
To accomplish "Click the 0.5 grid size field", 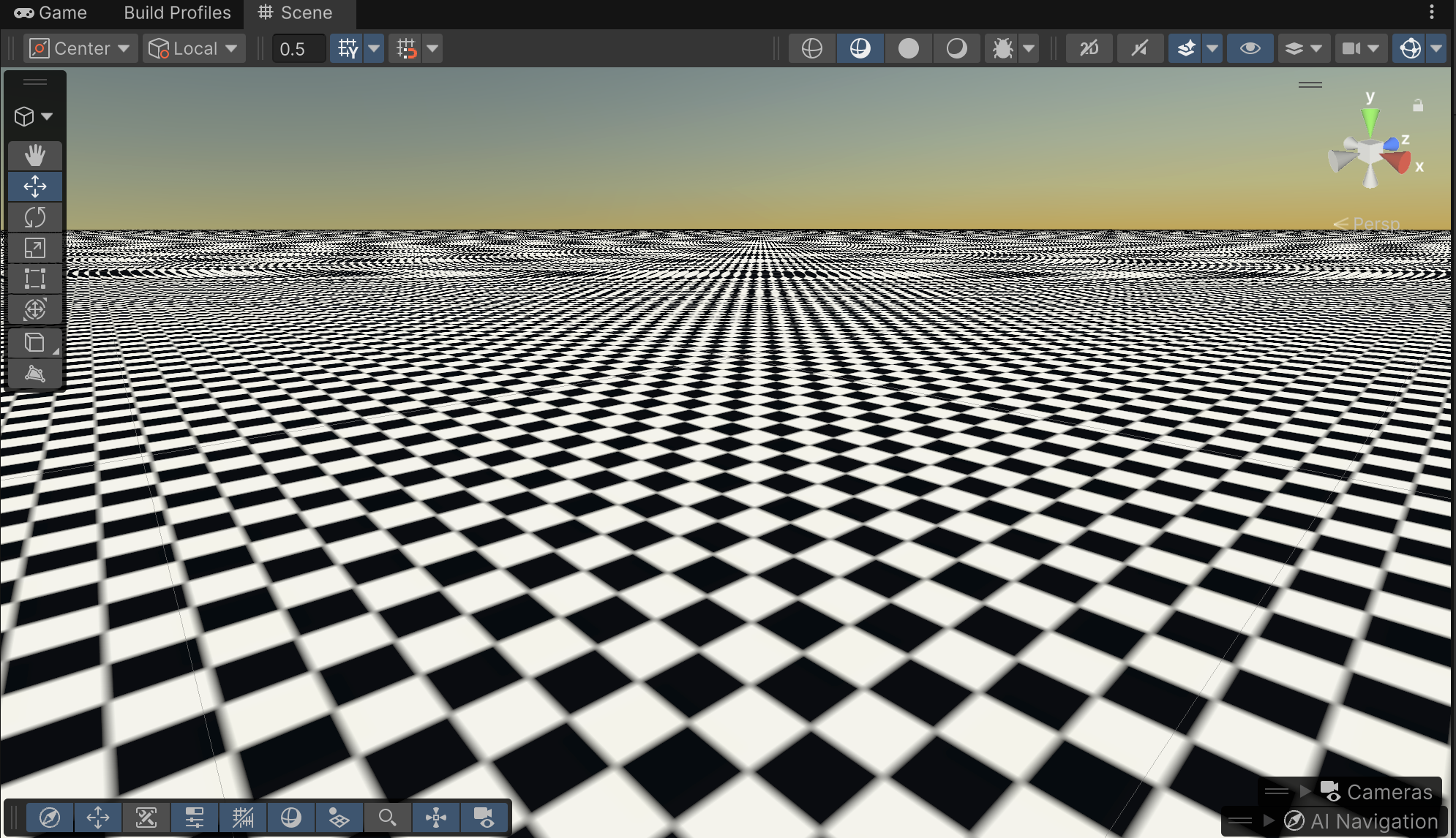I will click(x=299, y=48).
